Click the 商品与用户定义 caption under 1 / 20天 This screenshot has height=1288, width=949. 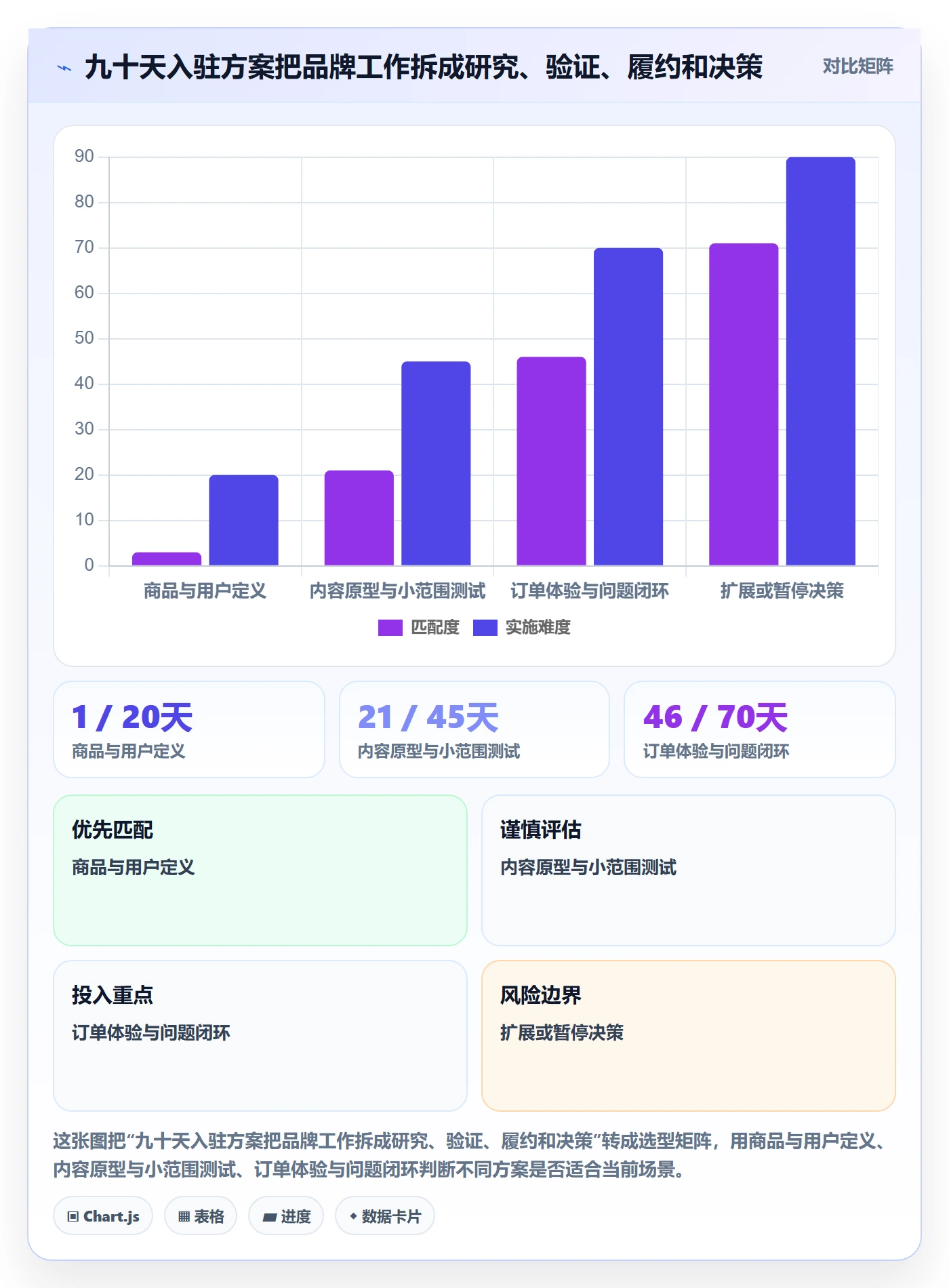point(129,751)
